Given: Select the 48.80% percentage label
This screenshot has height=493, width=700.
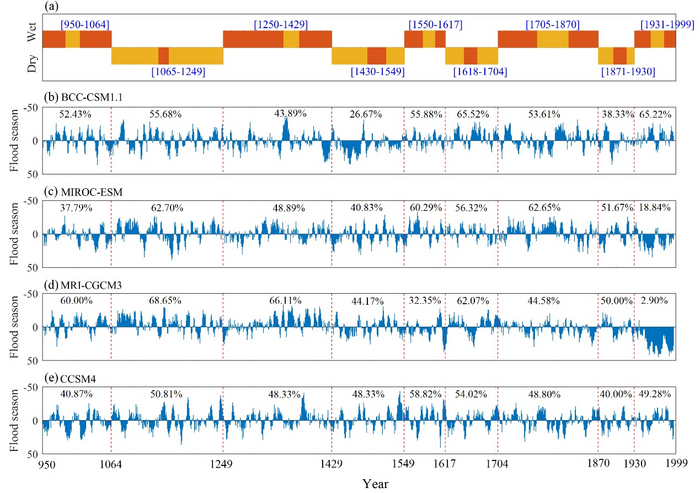Looking at the screenshot, I should [x=544, y=395].
